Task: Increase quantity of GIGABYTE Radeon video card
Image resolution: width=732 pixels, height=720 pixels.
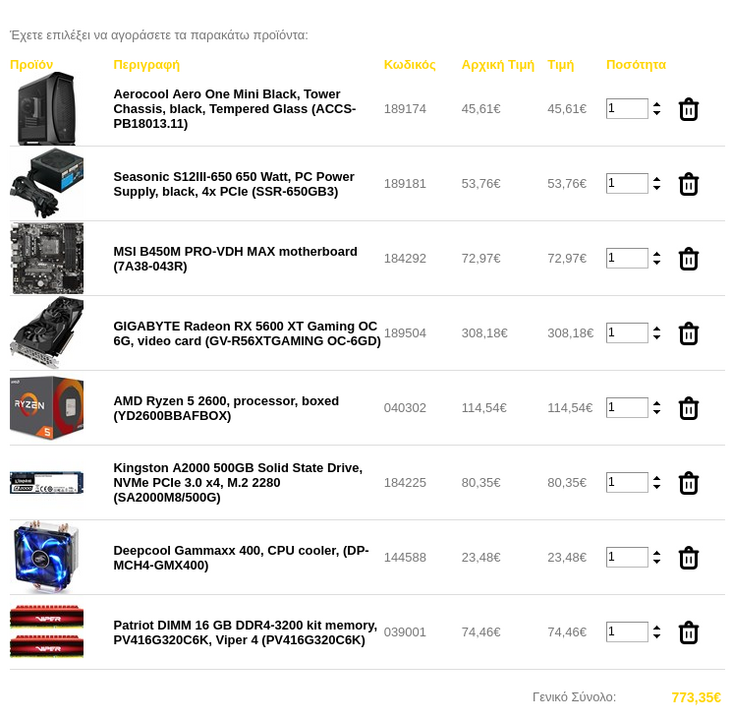Action: click(657, 329)
